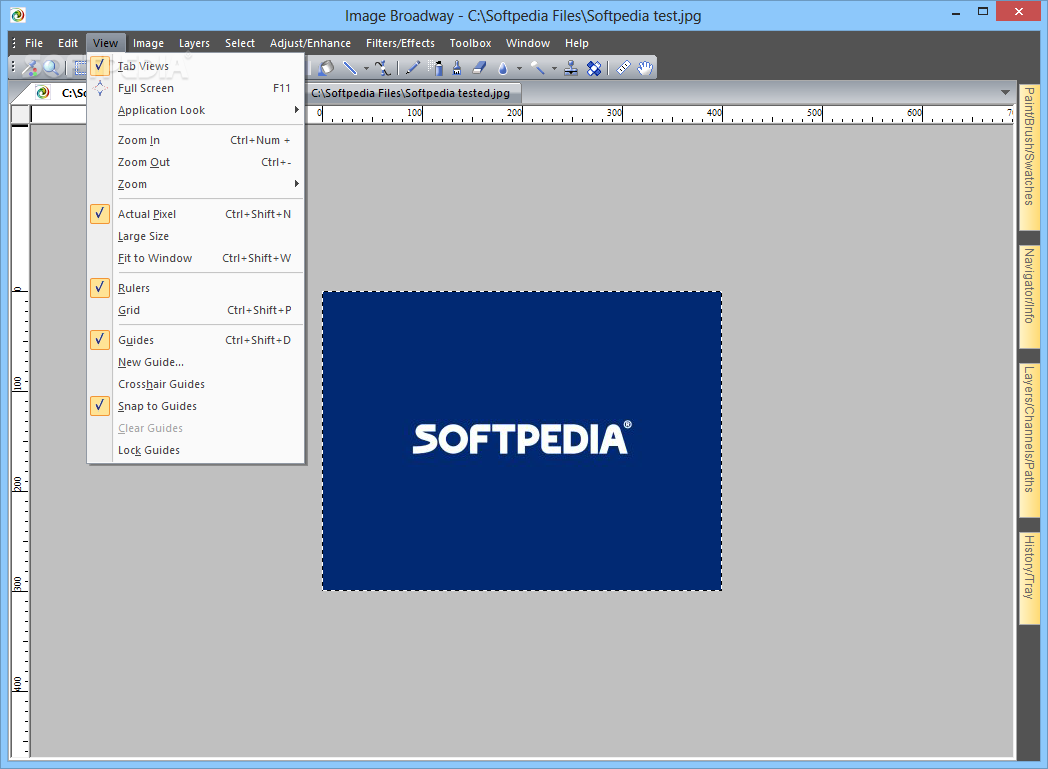Disable Rulers in View menu
This screenshot has height=769, width=1048.
196,288
